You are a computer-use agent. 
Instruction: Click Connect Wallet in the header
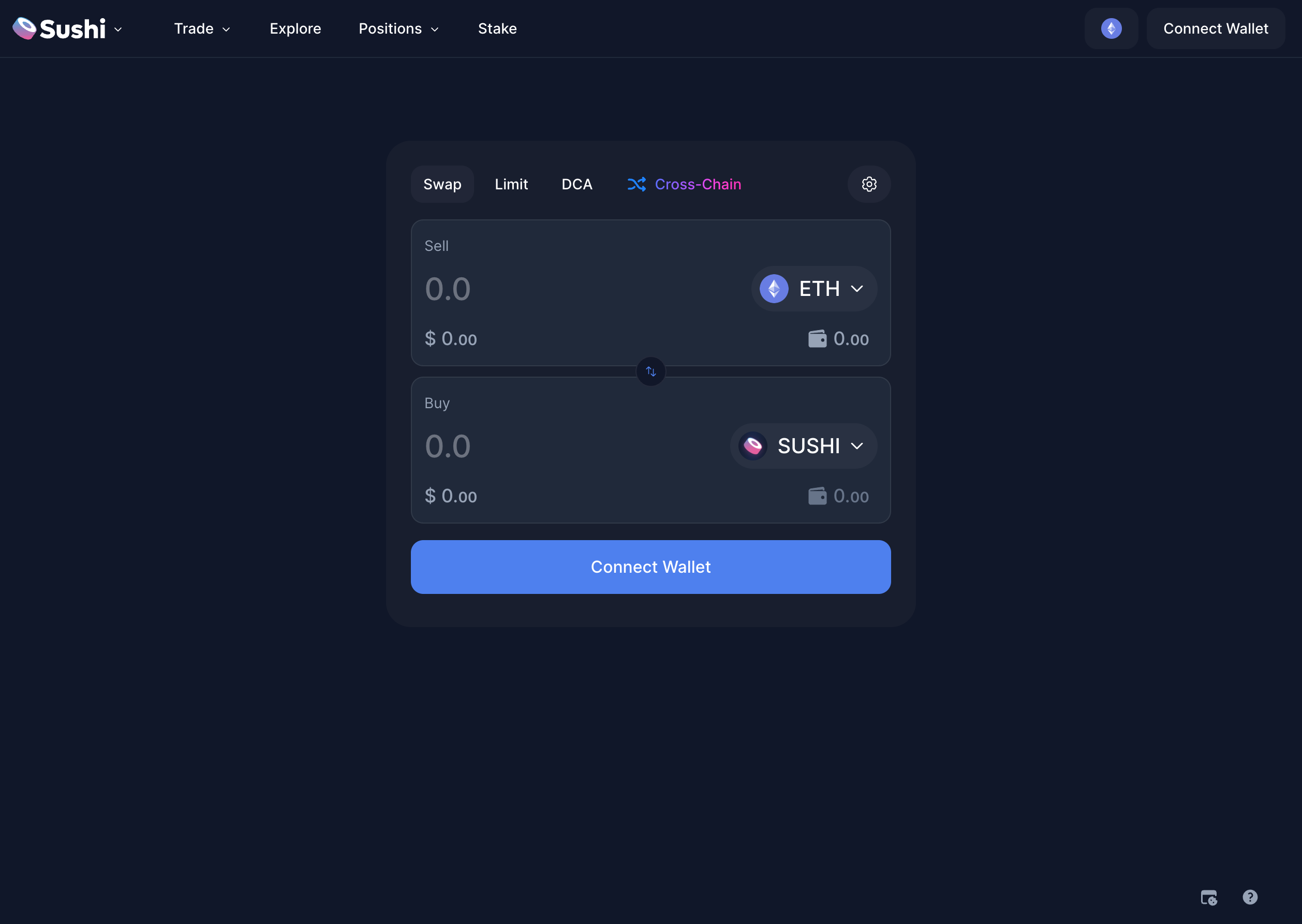[x=1215, y=28]
